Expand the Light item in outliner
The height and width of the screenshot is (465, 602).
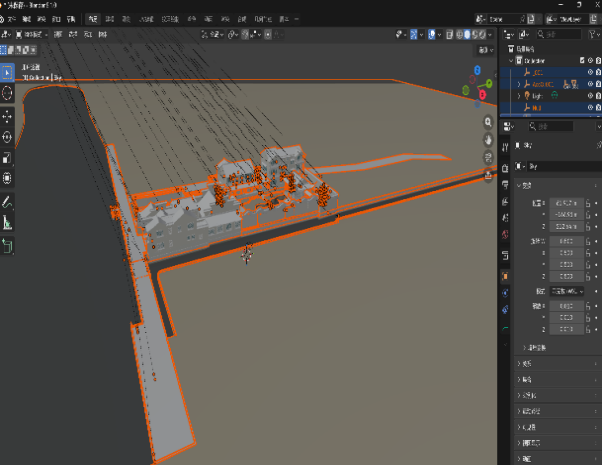(x=518, y=96)
